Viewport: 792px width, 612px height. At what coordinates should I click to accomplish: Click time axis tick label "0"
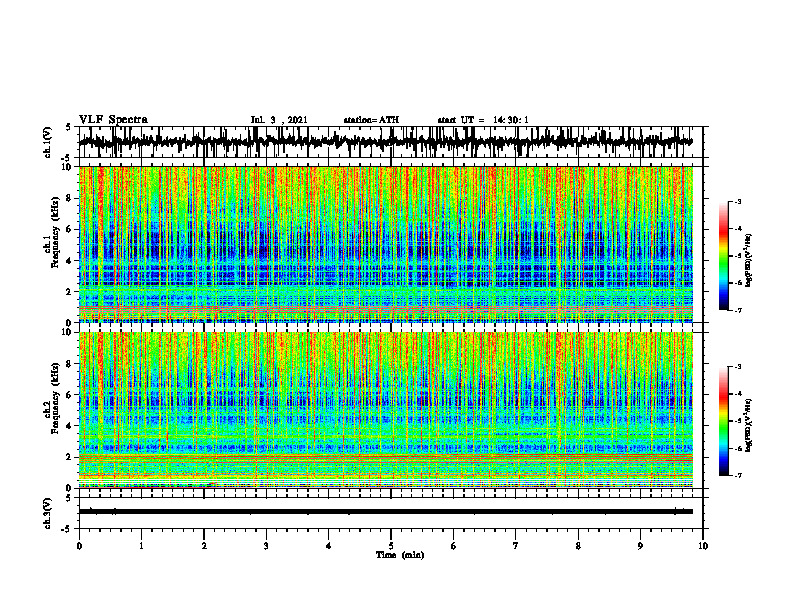(x=79, y=546)
